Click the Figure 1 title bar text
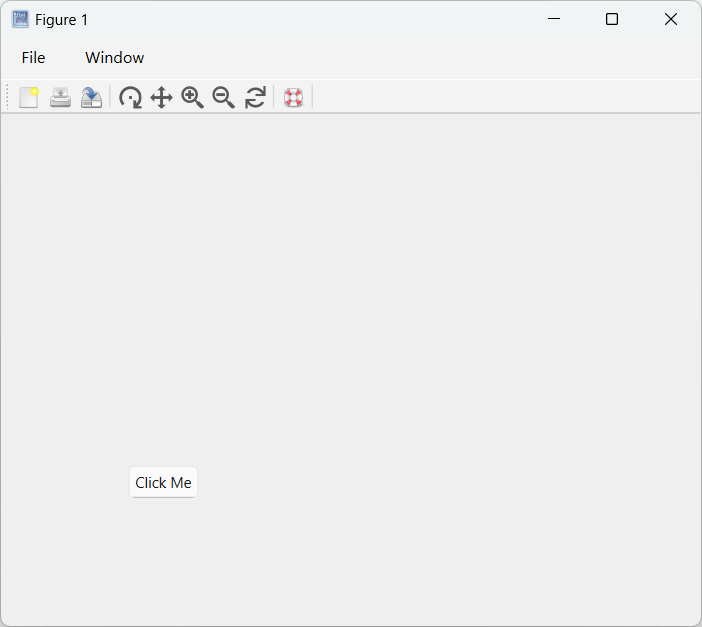702x627 pixels. 61,20
